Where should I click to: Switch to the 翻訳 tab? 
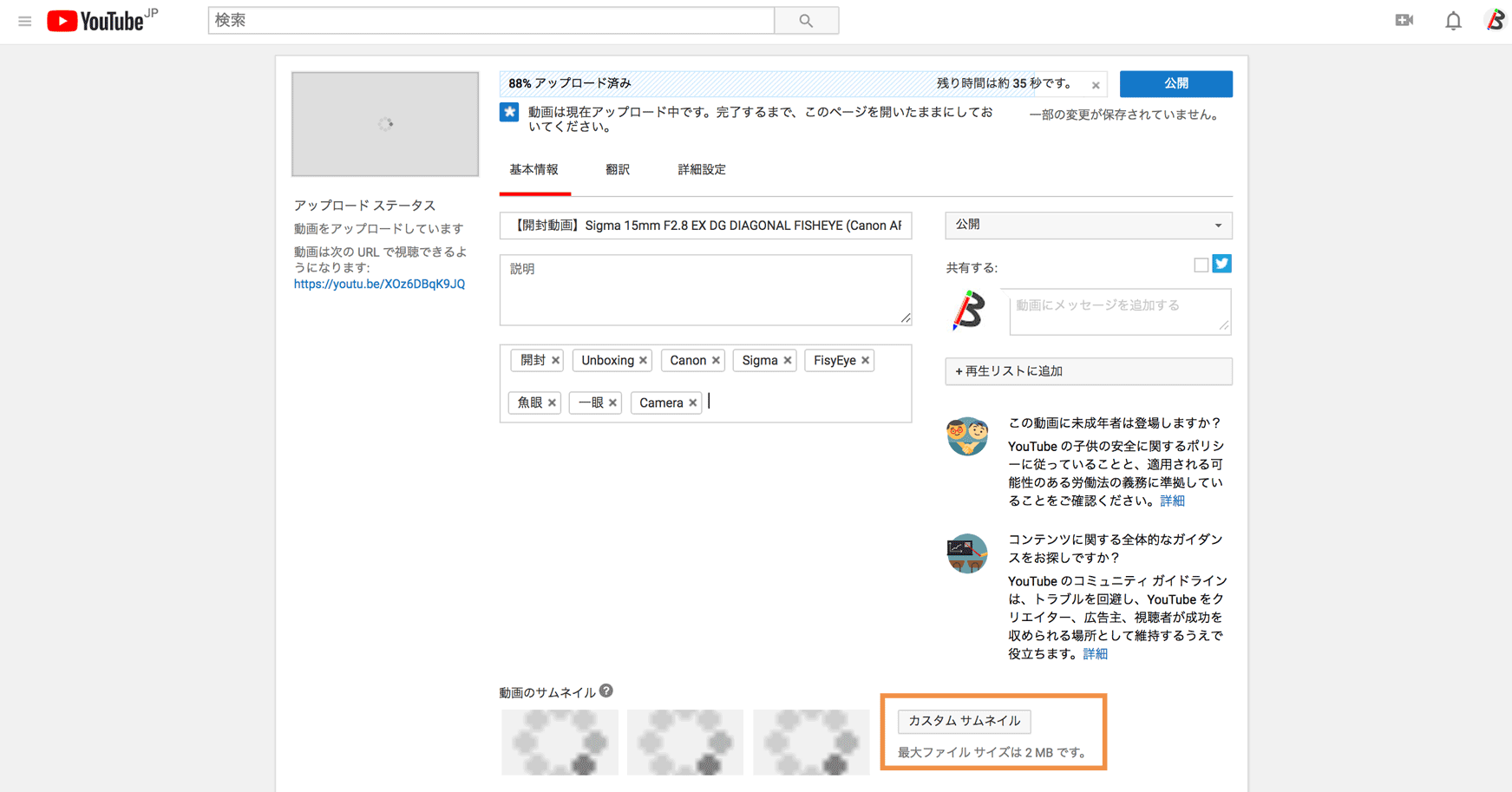[x=618, y=170]
